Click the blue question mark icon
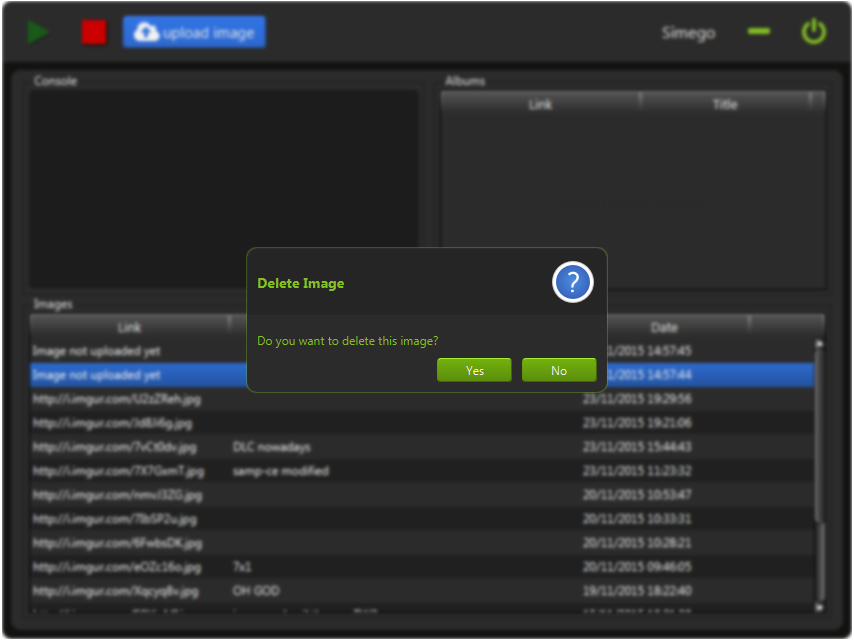 572,282
